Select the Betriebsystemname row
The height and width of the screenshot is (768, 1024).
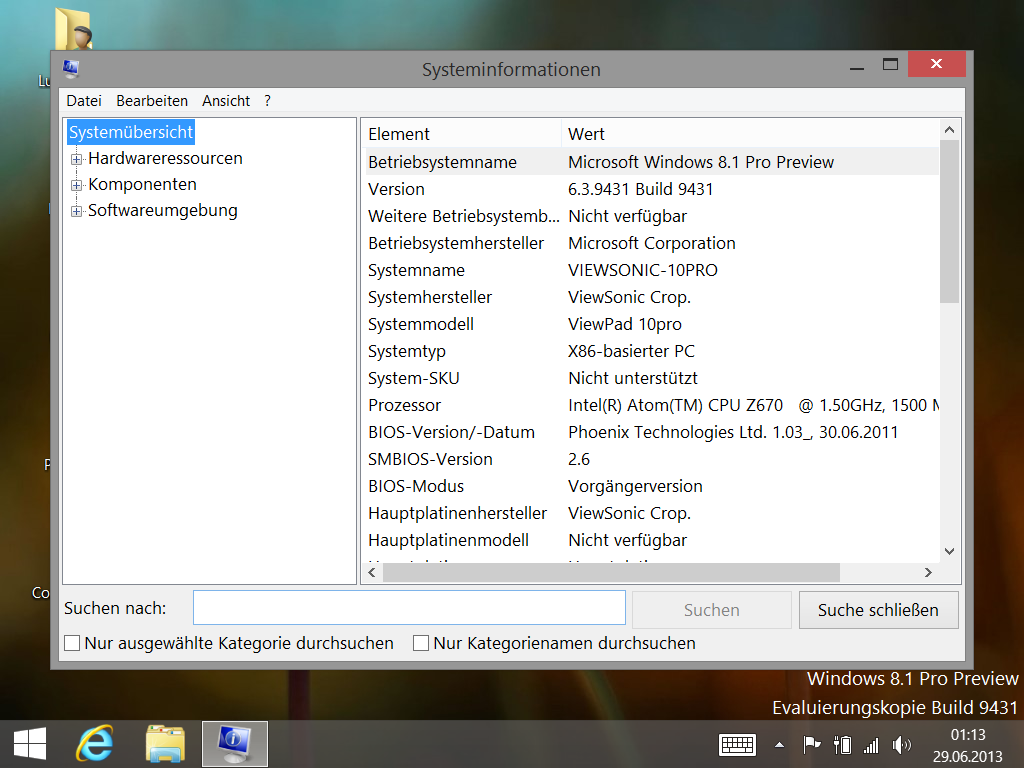point(650,162)
